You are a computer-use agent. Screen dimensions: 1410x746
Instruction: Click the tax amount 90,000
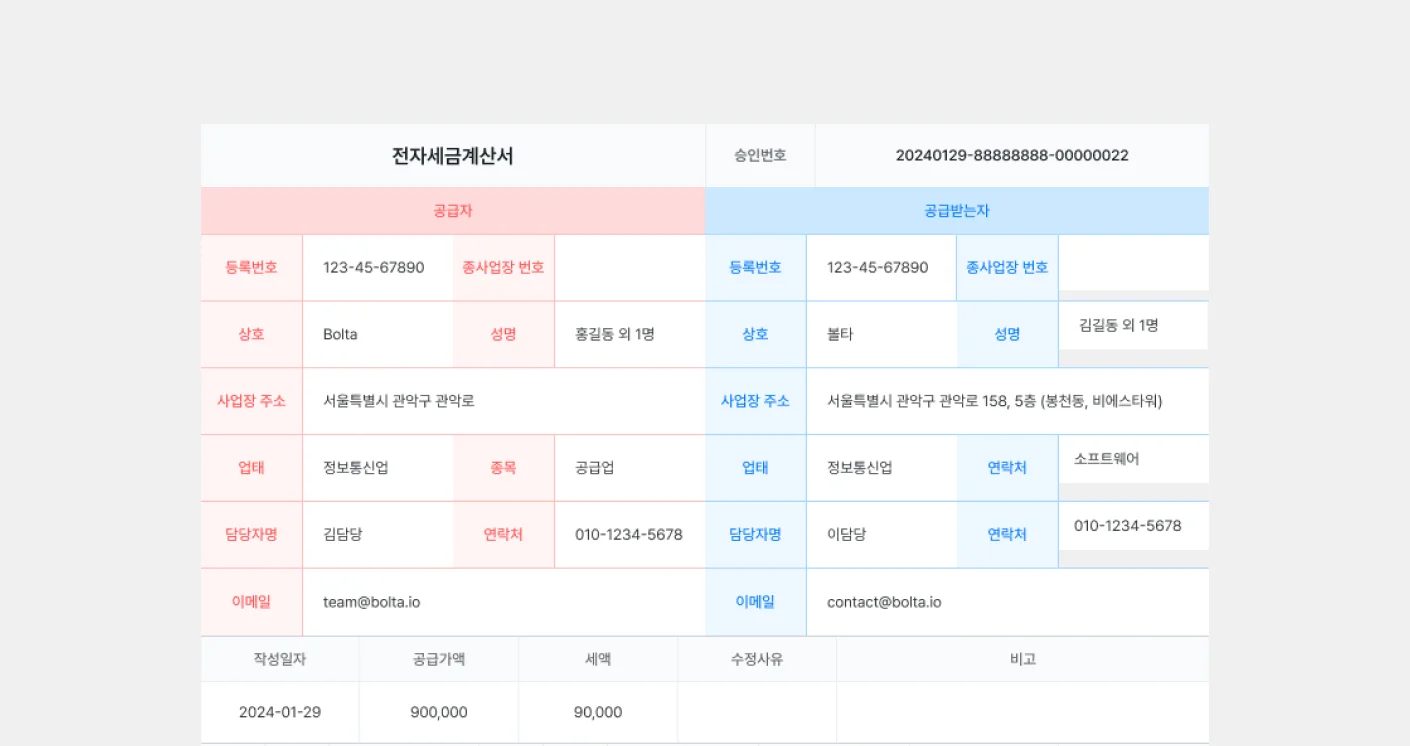click(x=598, y=712)
